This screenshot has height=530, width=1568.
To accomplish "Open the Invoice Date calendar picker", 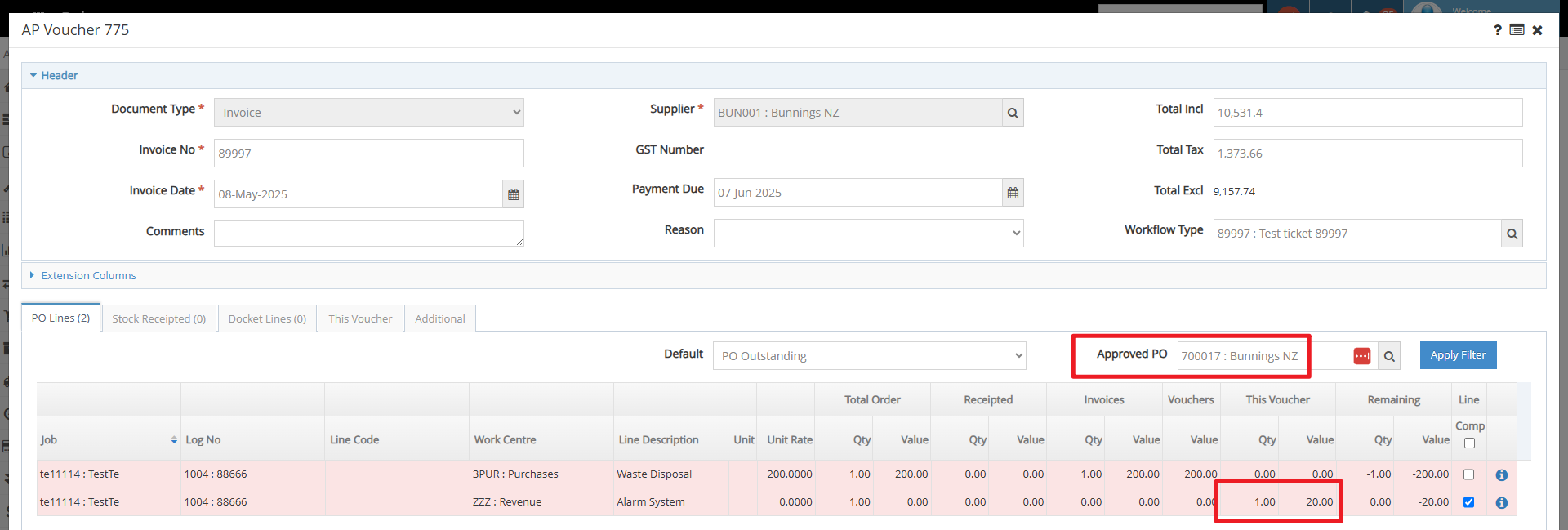I will coord(513,194).
